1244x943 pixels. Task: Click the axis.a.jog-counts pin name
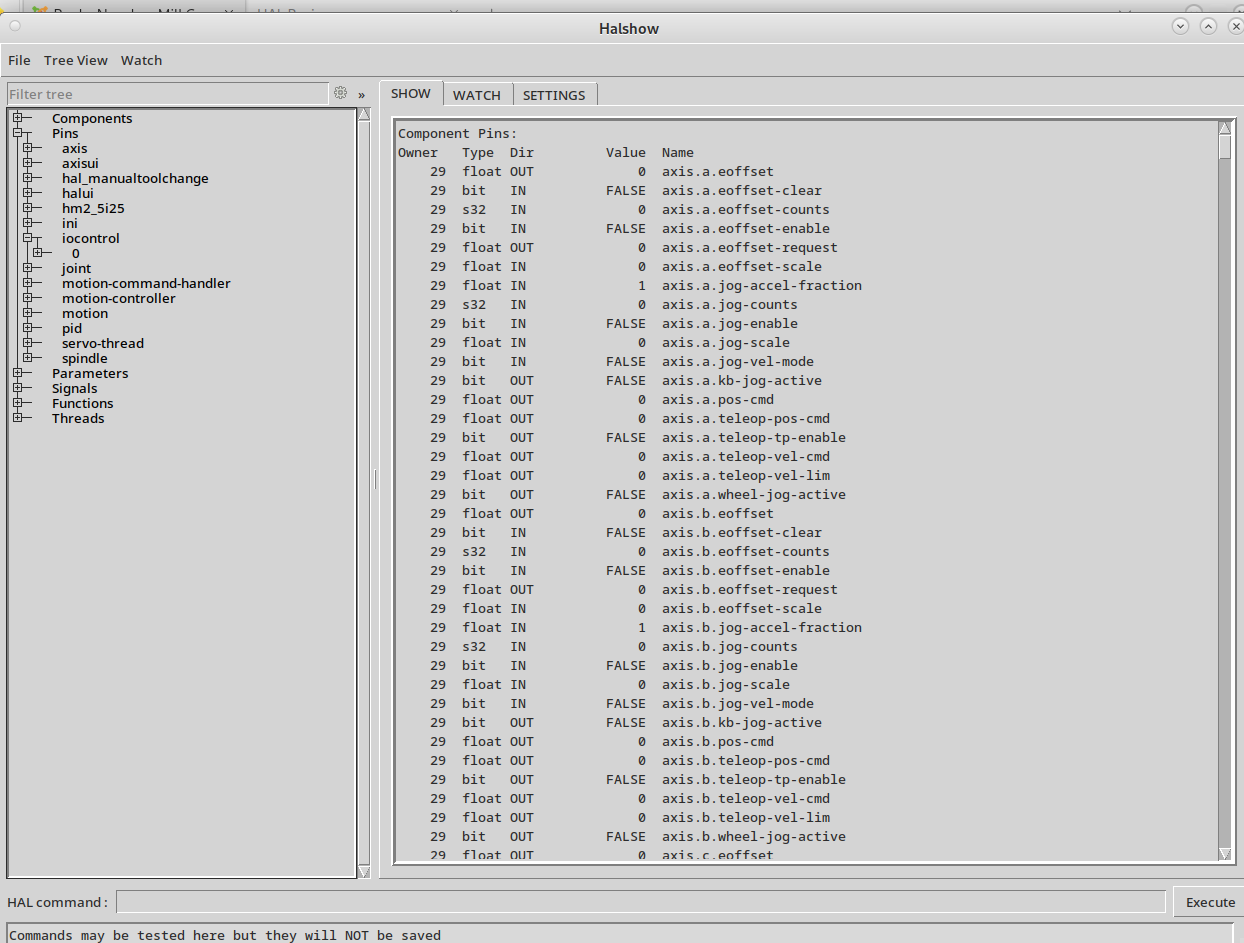pyautogui.click(x=730, y=304)
